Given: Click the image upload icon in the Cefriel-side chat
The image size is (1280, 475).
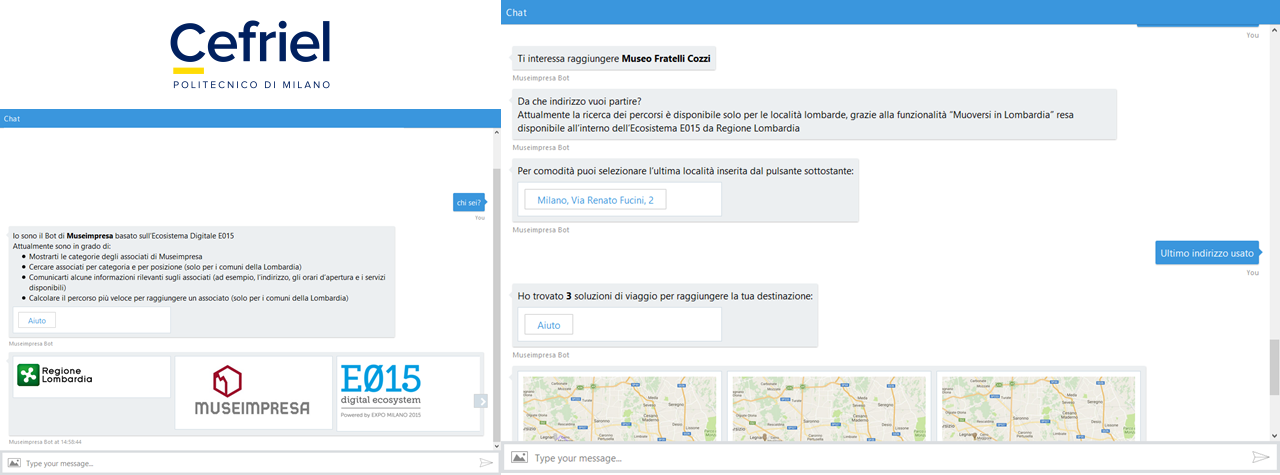Looking at the screenshot, I should (x=13, y=463).
